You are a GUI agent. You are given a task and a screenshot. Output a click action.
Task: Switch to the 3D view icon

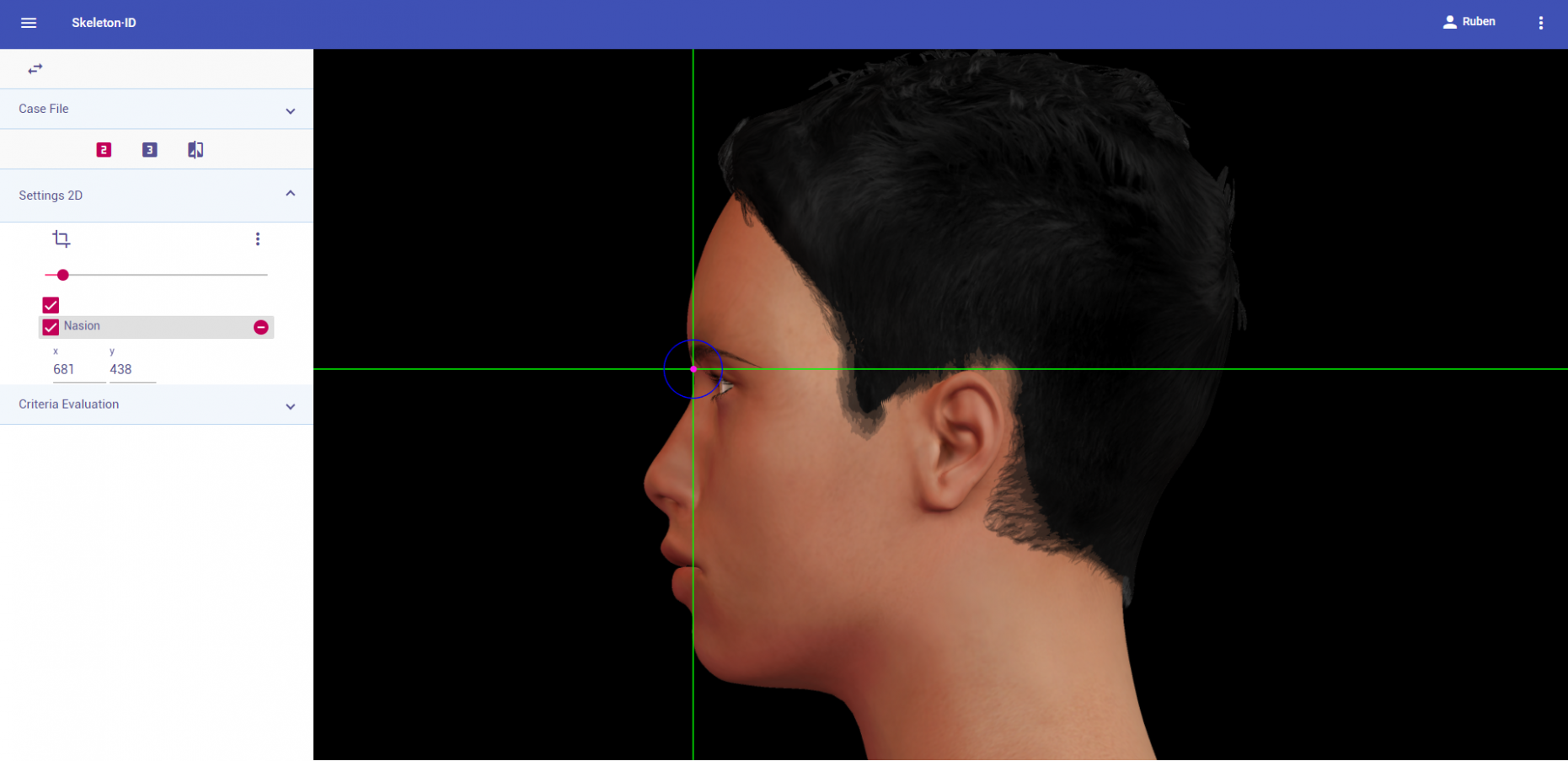click(x=150, y=150)
